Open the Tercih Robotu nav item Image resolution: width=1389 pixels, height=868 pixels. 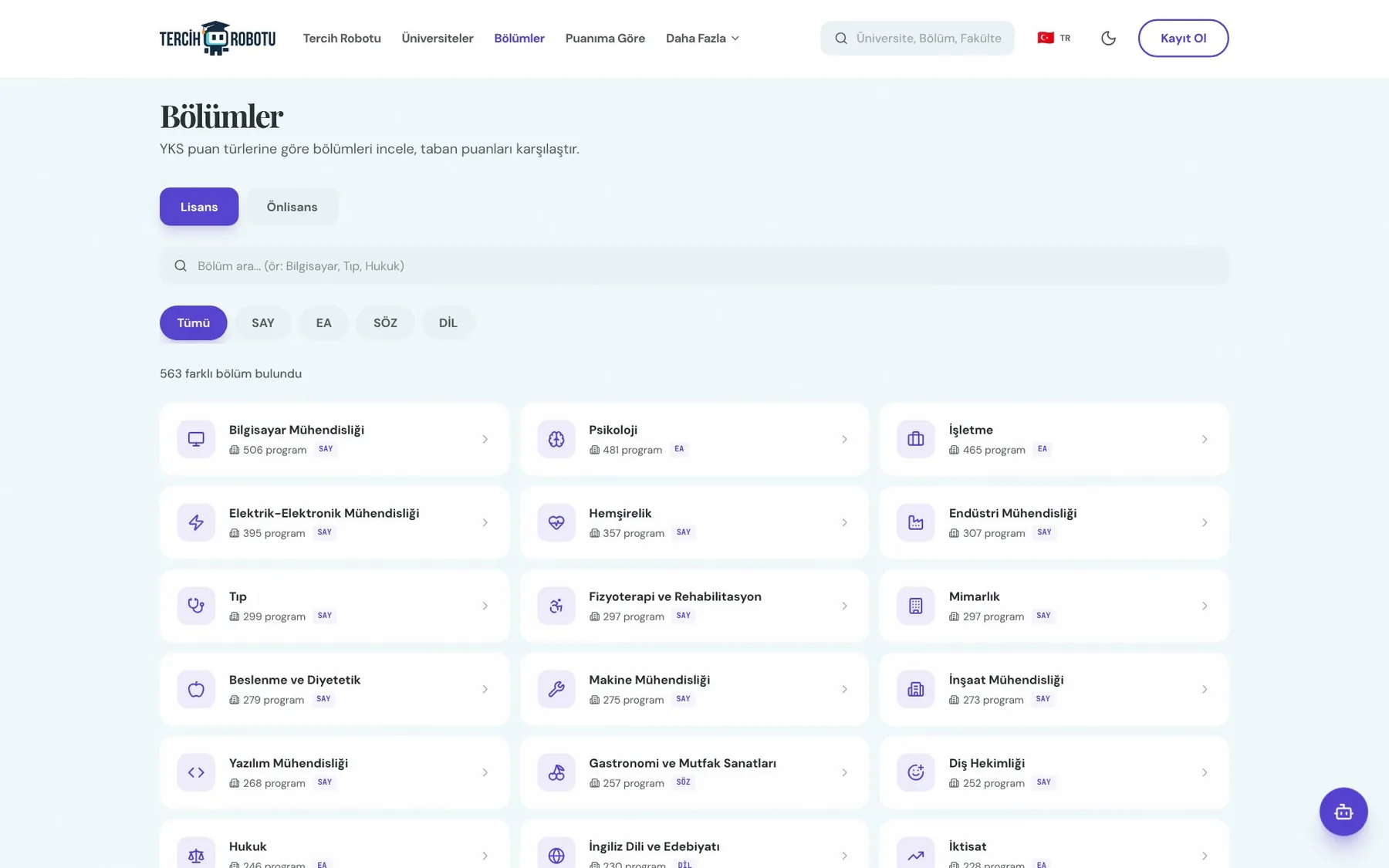click(x=342, y=38)
